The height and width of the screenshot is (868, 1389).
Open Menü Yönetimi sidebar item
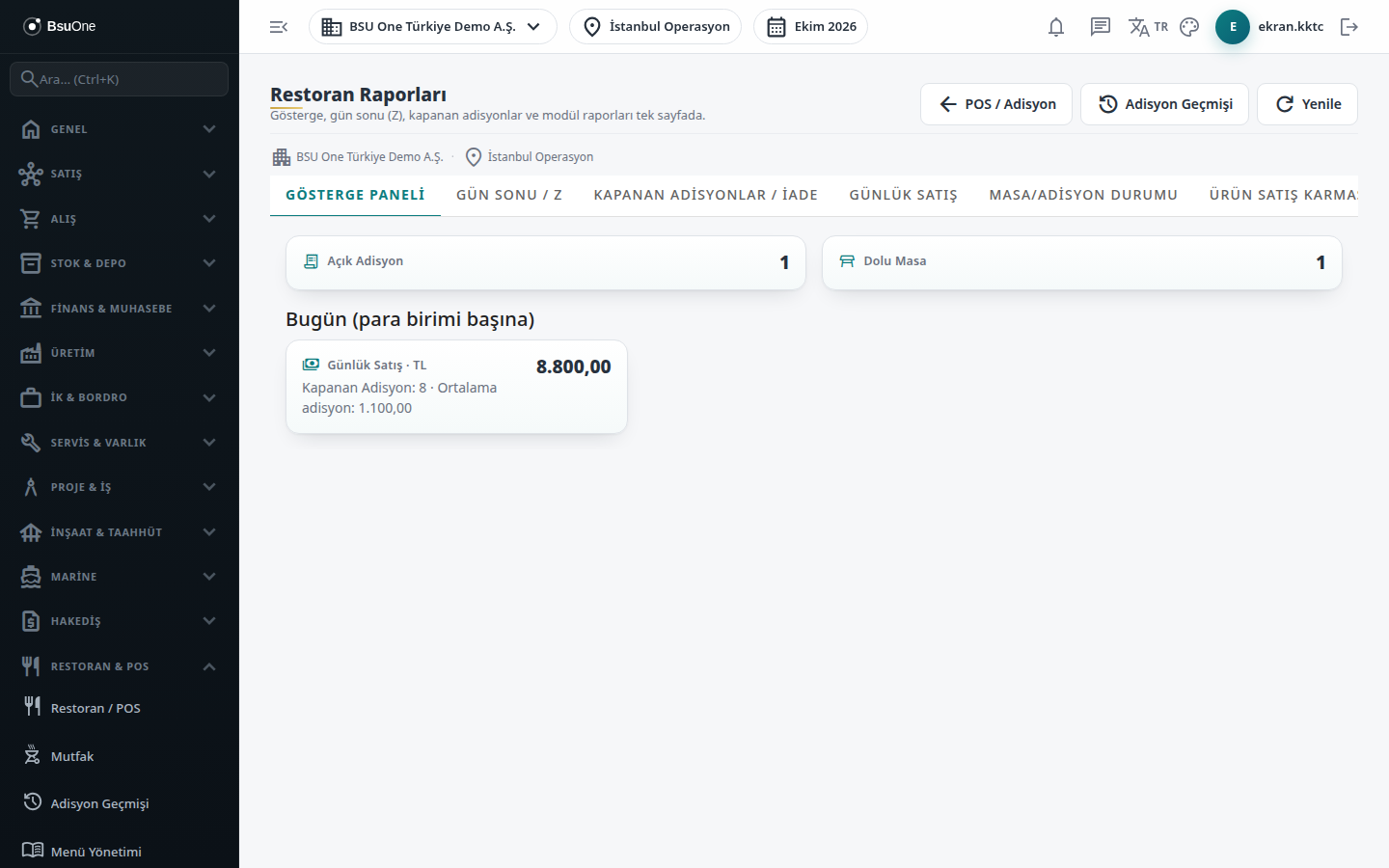120,851
